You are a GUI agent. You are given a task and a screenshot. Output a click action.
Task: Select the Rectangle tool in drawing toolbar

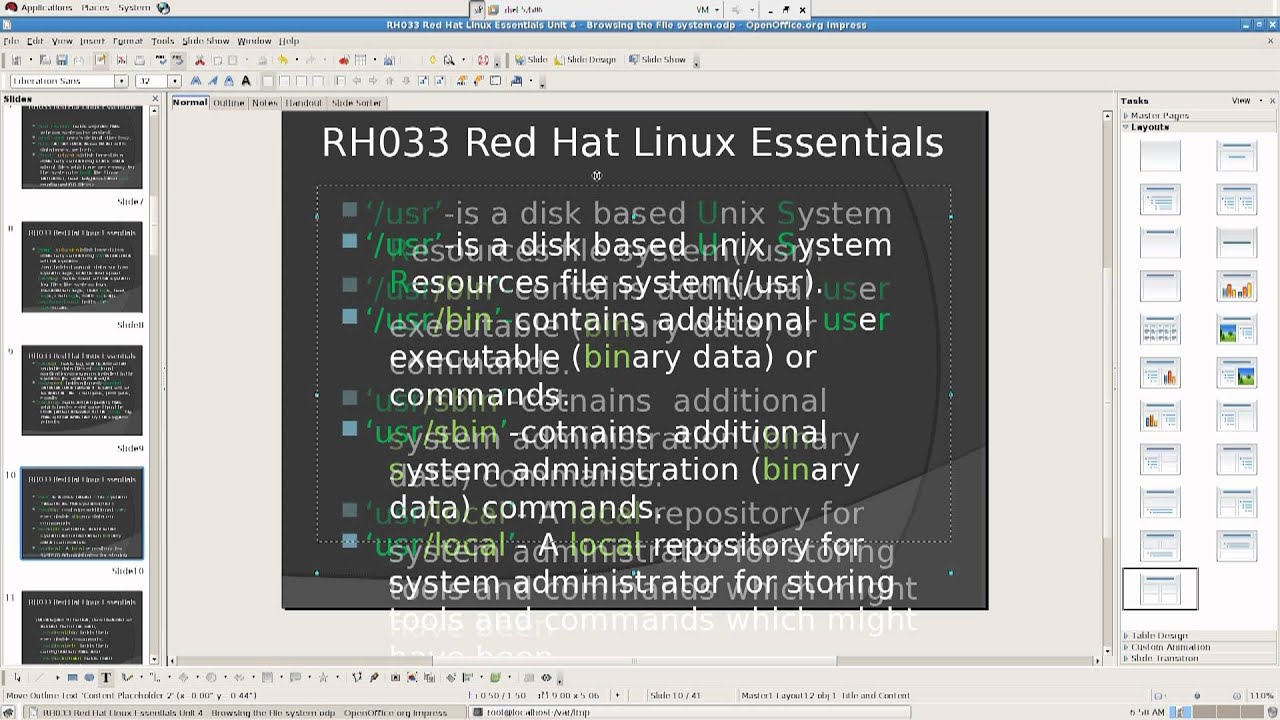tap(73, 678)
